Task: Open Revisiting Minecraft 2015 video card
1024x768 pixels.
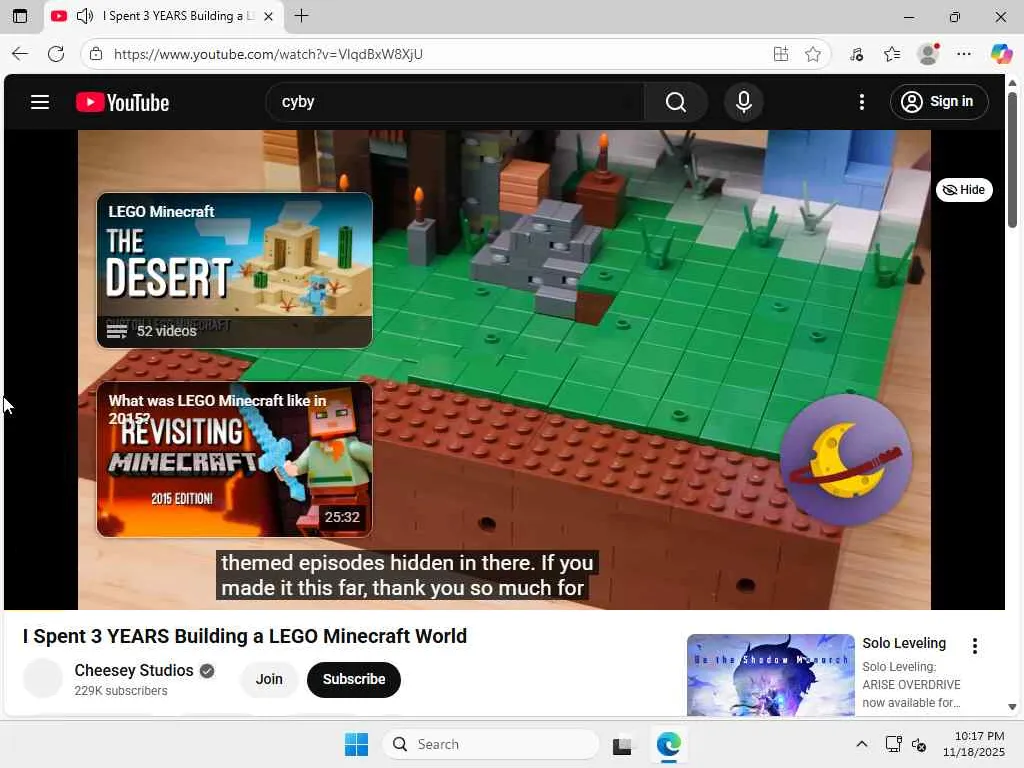Action: (234, 460)
